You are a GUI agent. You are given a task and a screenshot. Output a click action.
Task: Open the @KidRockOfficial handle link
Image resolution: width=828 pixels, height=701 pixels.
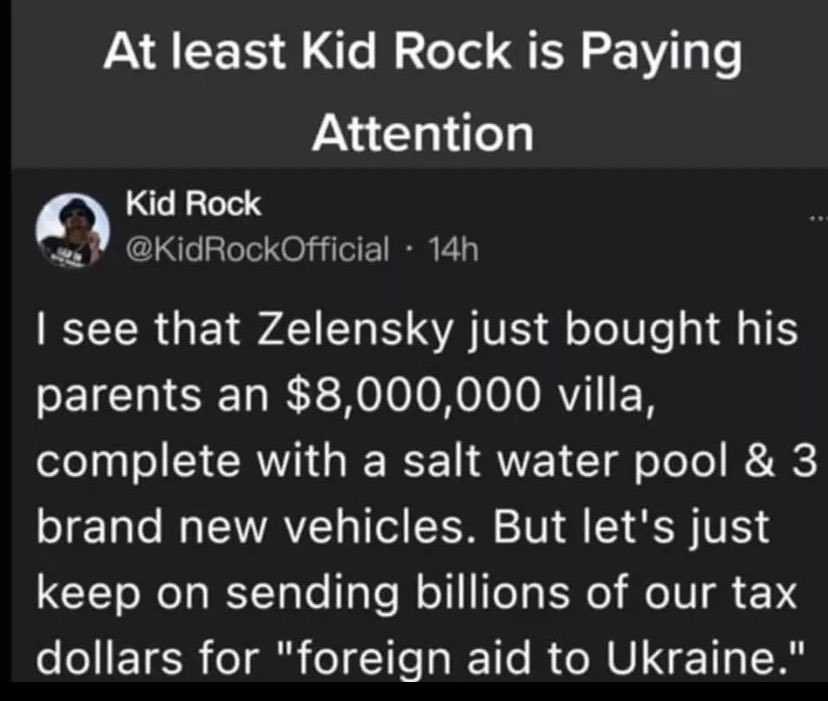click(x=257, y=249)
